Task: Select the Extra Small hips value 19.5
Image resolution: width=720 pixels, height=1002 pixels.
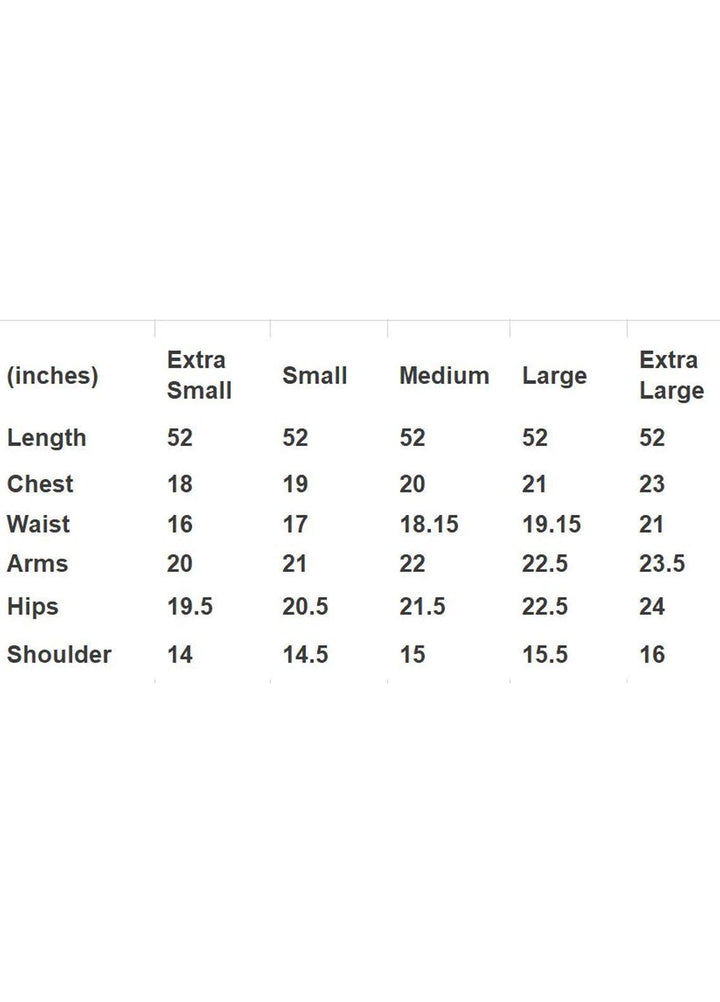Action: coord(190,606)
